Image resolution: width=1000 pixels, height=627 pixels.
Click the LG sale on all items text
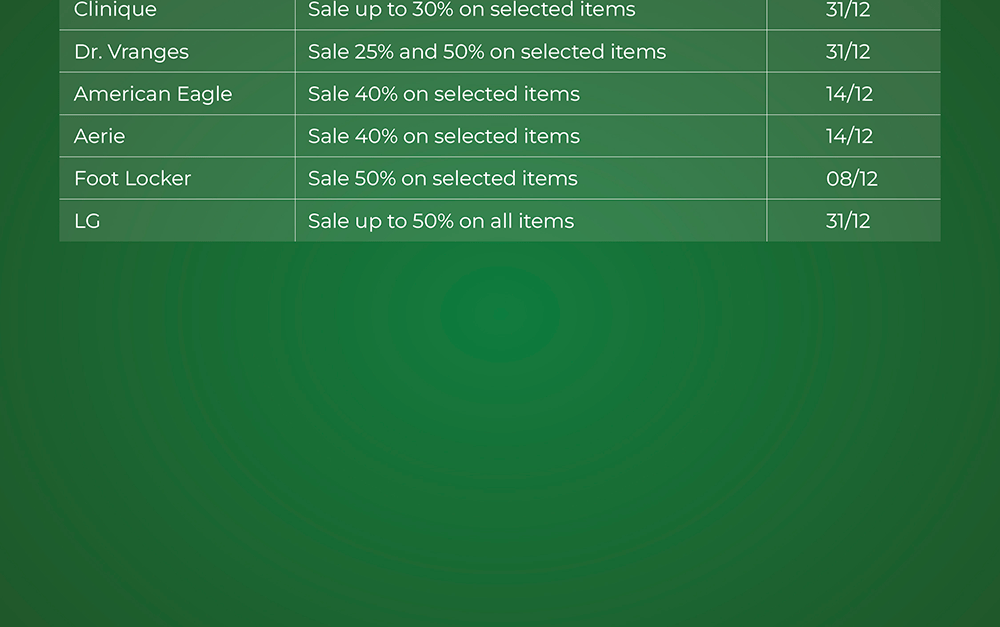440,221
